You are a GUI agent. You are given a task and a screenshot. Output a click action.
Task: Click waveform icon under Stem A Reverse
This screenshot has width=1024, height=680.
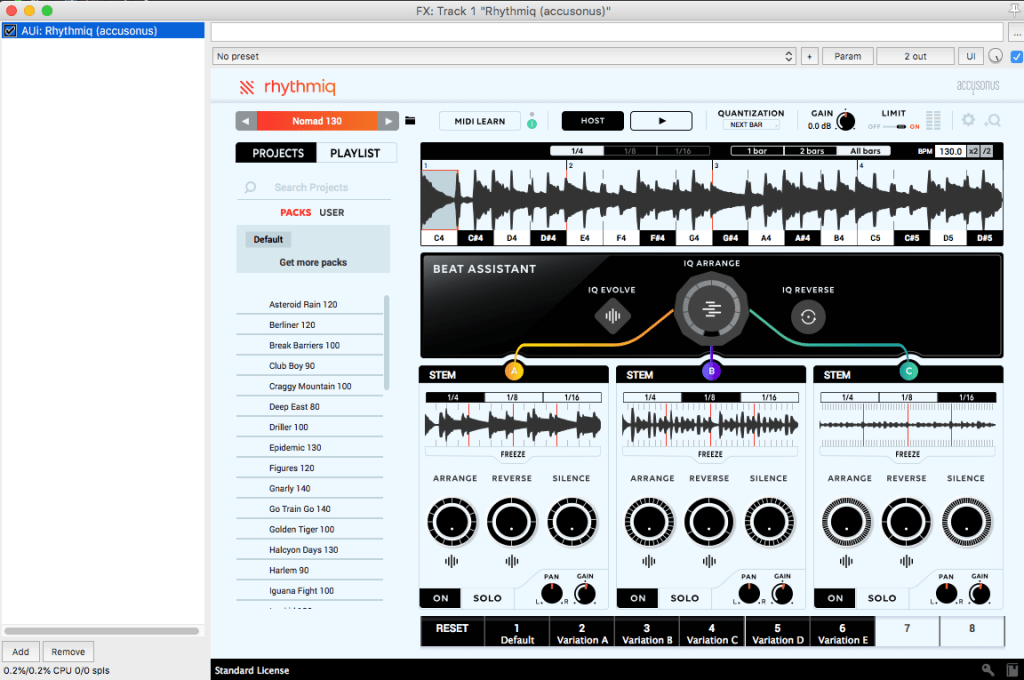click(511, 560)
